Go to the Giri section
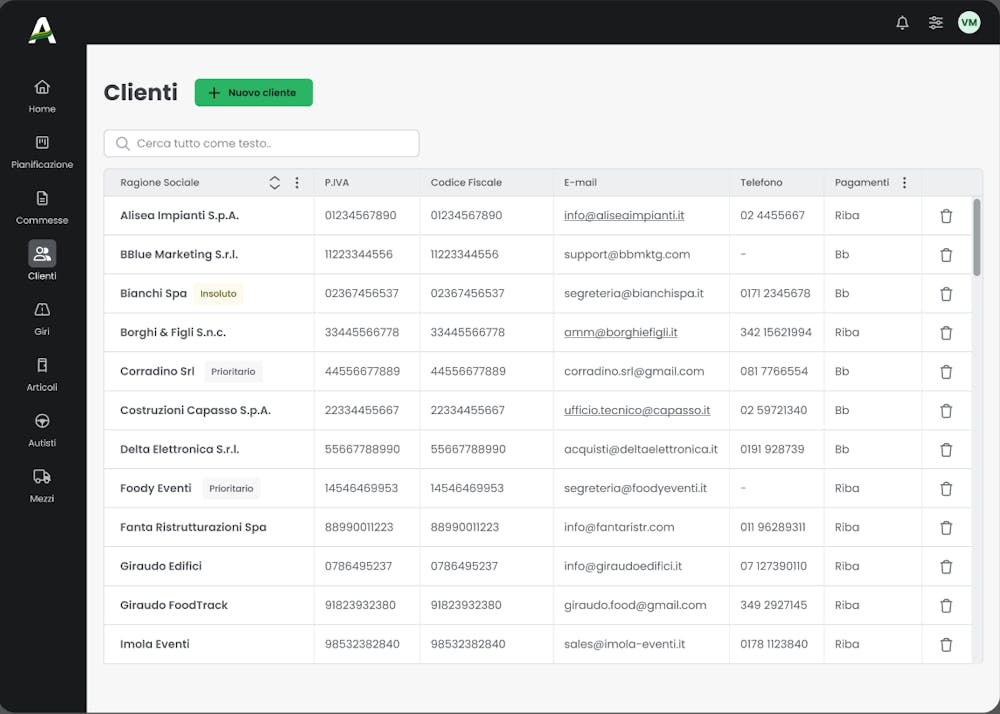The width and height of the screenshot is (1000, 714). click(41, 318)
